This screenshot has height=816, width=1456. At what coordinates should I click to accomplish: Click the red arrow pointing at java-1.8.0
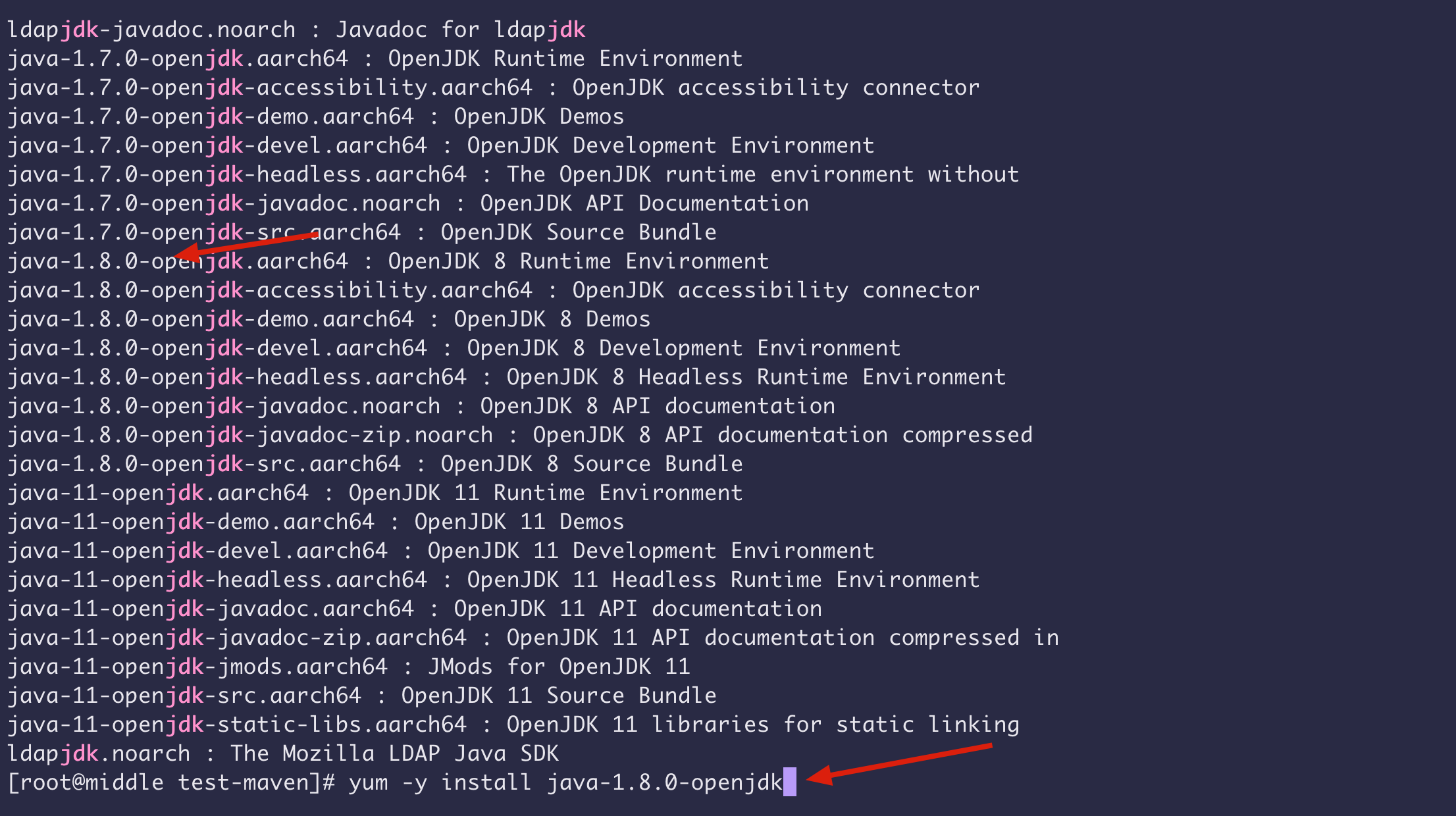[246, 245]
